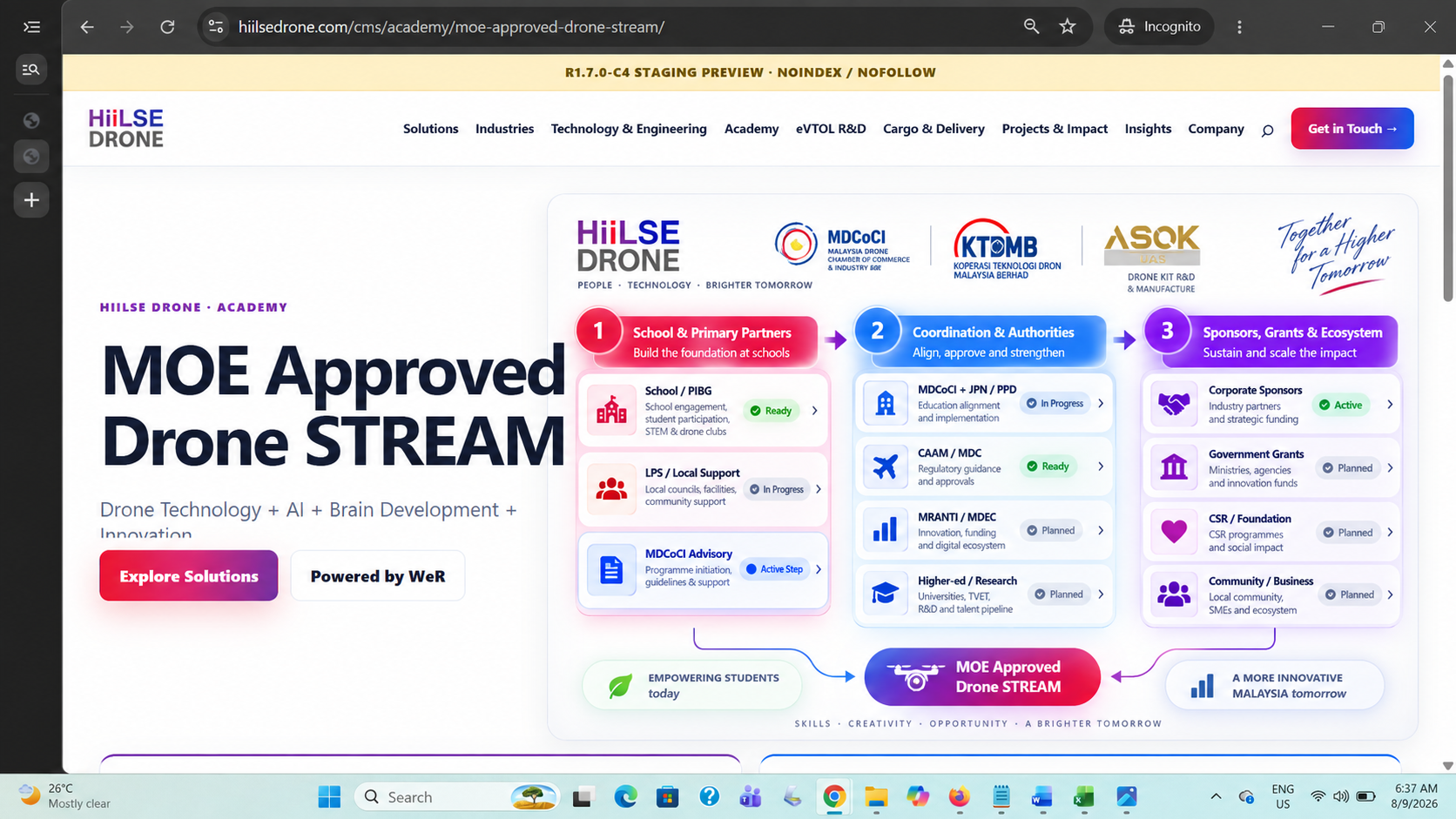The width and height of the screenshot is (1456, 819).
Task: View site information for hiilsedrone.com
Action: [x=216, y=27]
